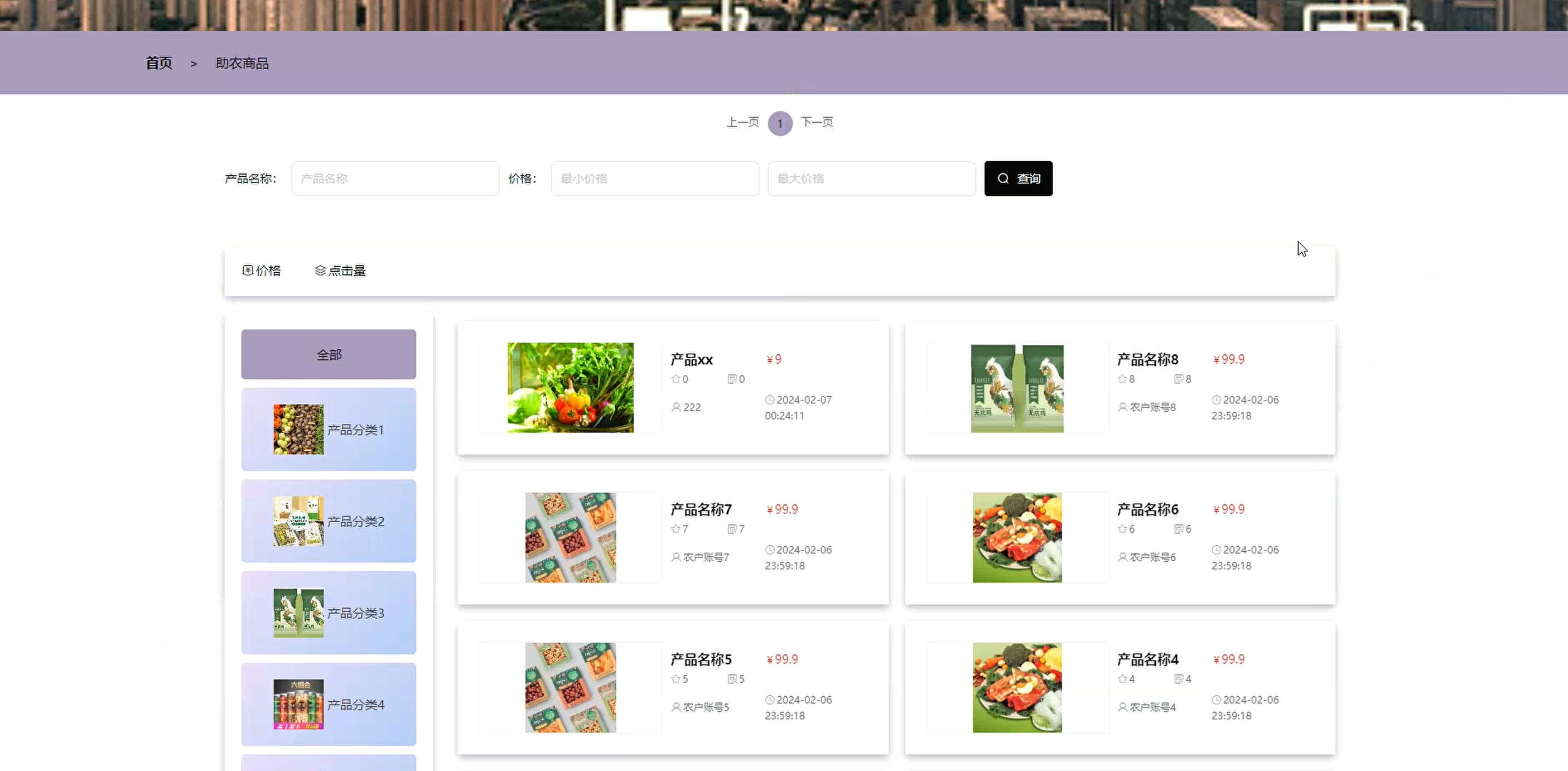Screen dimensions: 1568x771
Task: Click the 查询 search button
Action: (x=1019, y=179)
